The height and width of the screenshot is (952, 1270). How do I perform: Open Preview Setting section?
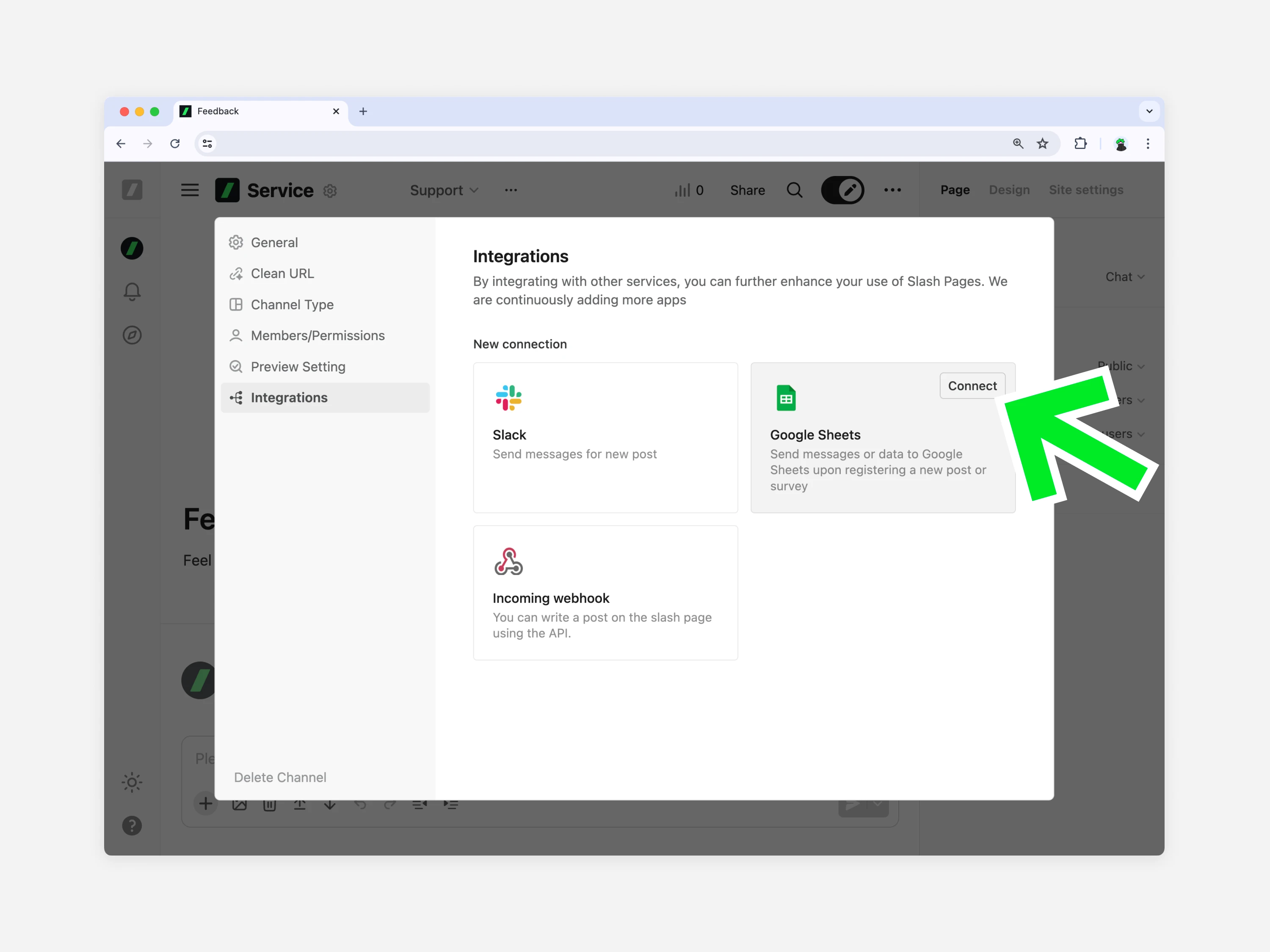[325, 366]
